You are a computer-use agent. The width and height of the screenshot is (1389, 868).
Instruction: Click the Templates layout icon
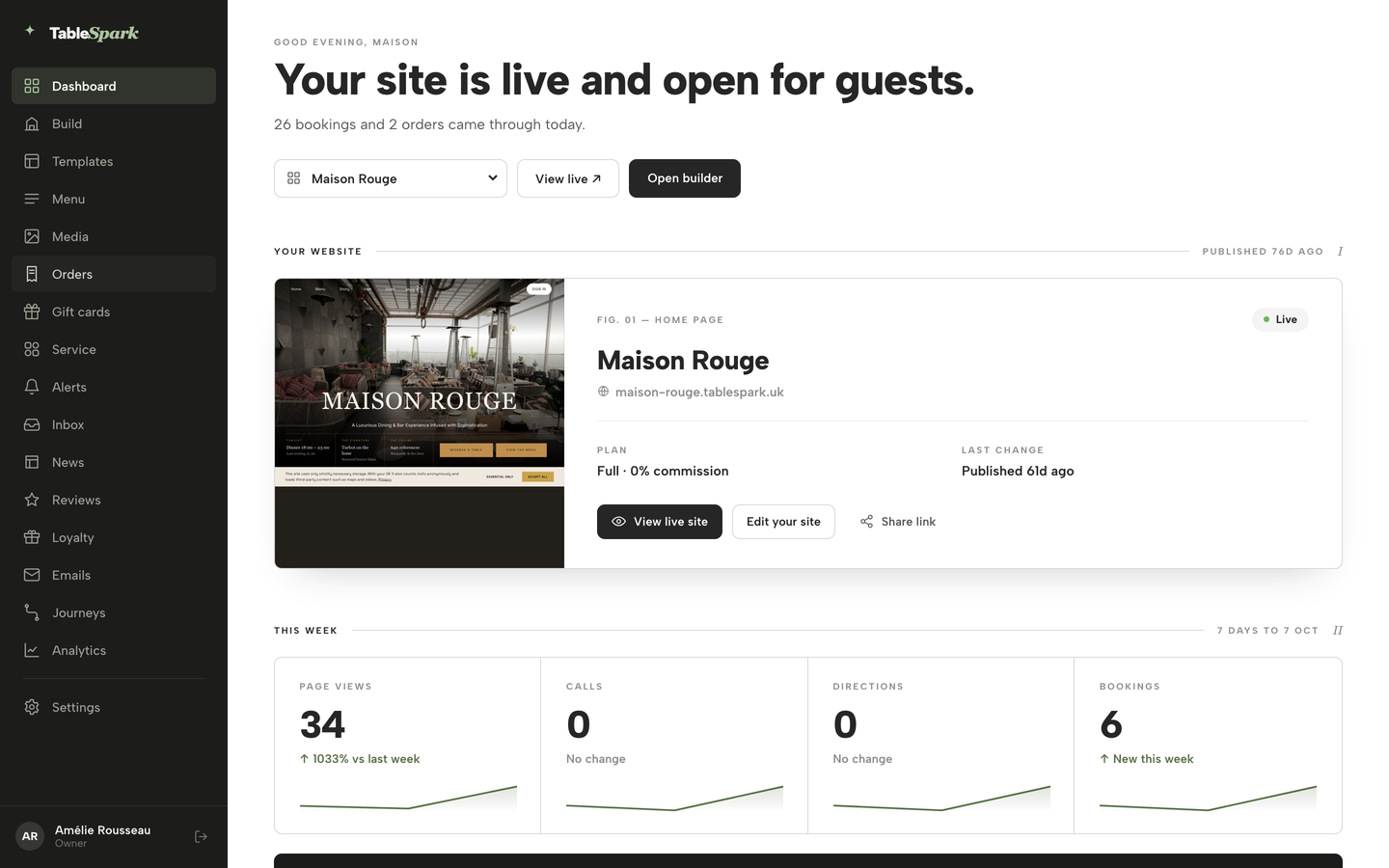click(32, 161)
